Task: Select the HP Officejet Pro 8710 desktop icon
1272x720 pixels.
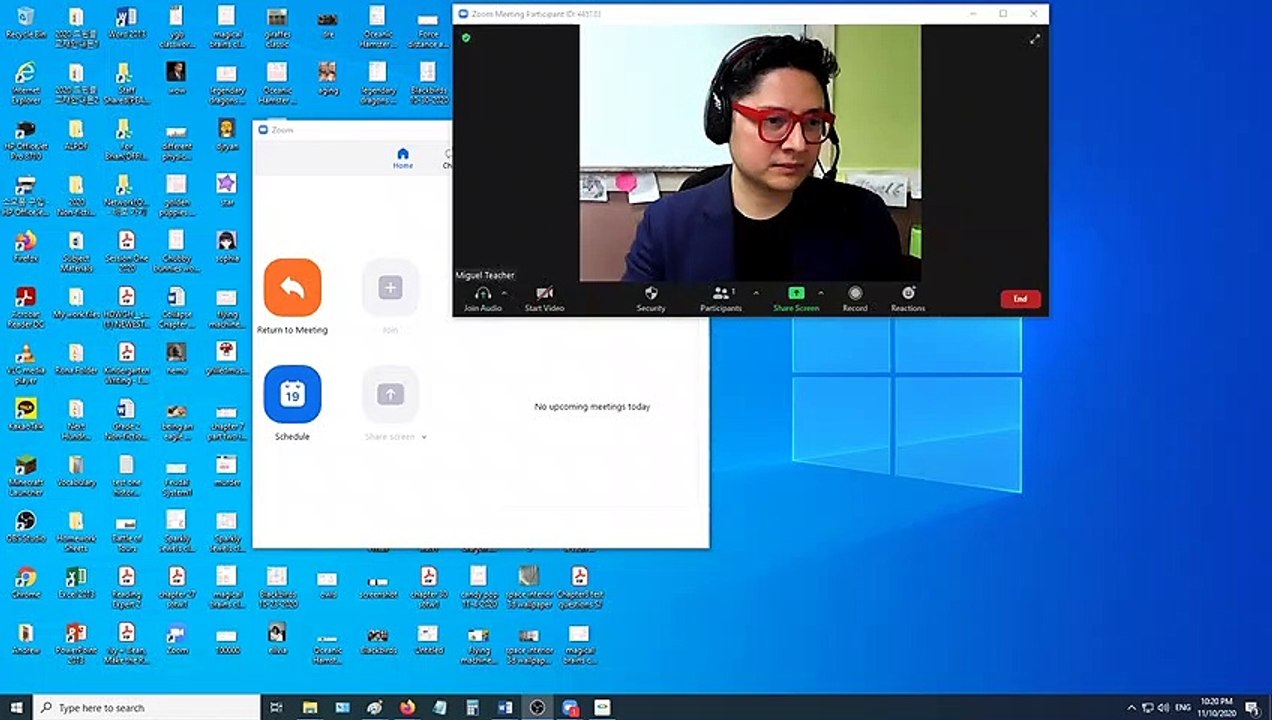Action: pyautogui.click(x=26, y=138)
